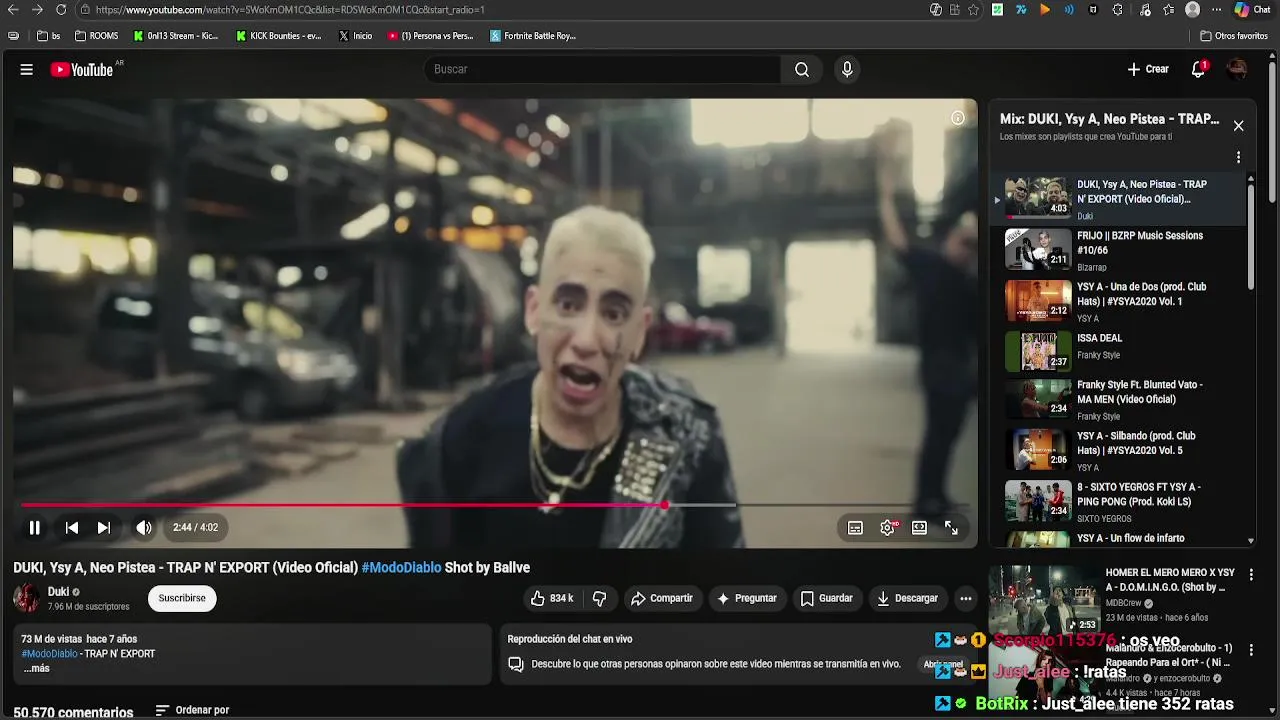Go to the YouTube home logo

coord(82,70)
